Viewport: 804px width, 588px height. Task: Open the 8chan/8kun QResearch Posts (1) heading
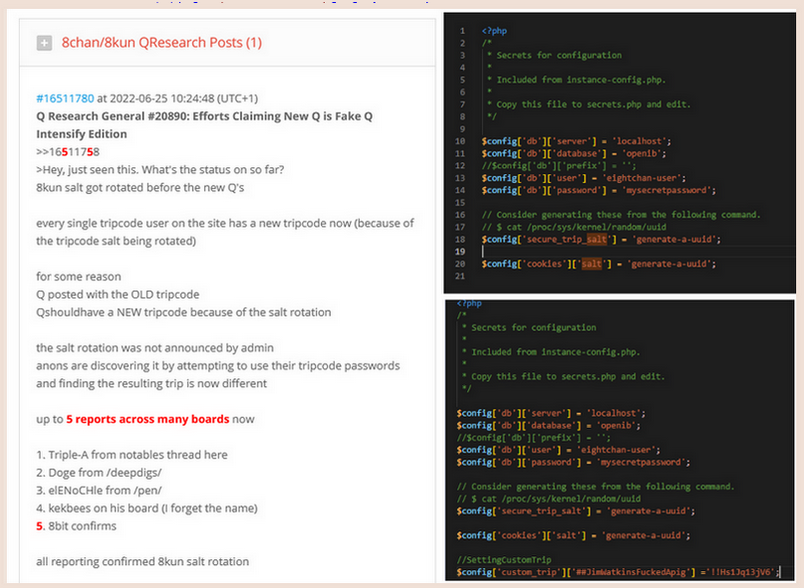[162, 43]
